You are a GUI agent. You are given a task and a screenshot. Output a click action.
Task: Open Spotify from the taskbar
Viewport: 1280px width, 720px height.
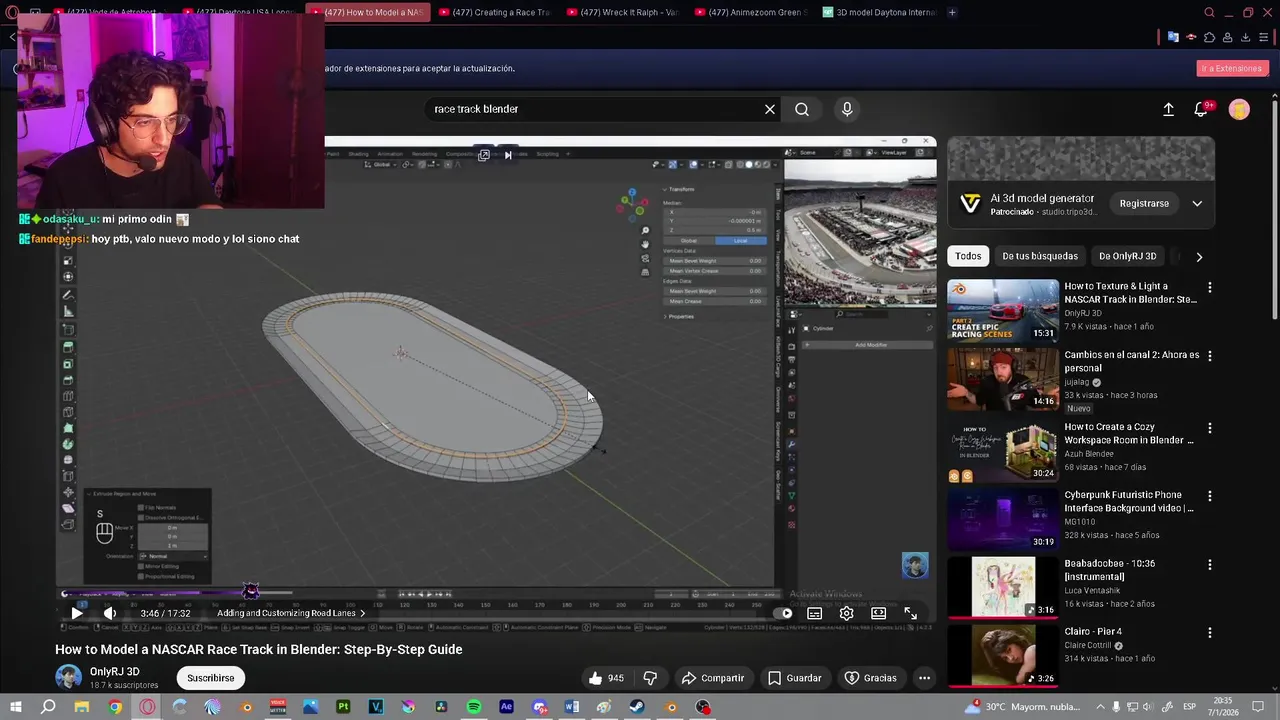click(x=474, y=707)
